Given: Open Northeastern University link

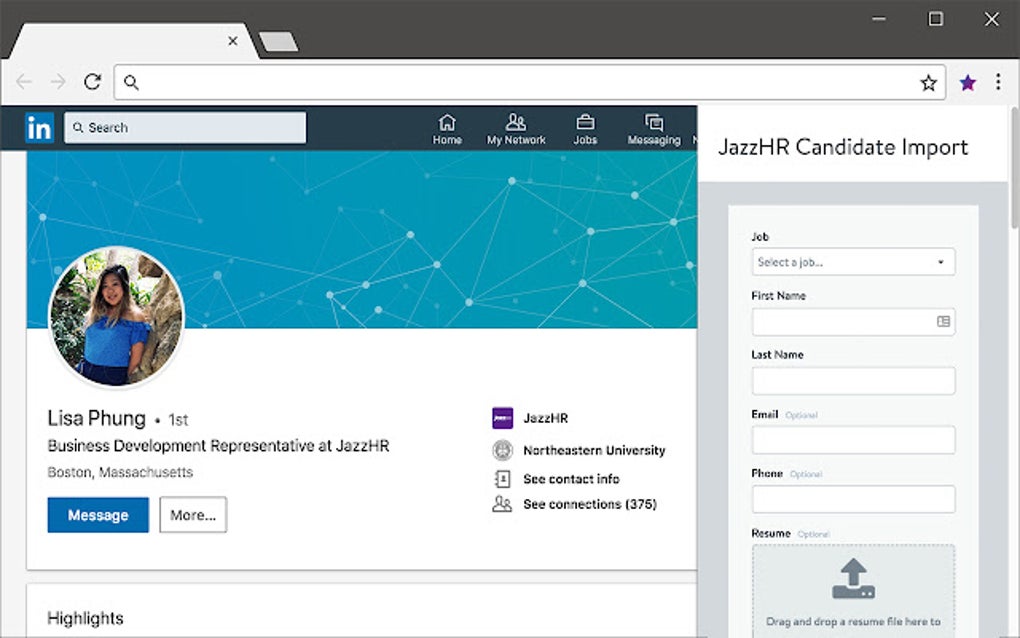Looking at the screenshot, I should click(594, 450).
